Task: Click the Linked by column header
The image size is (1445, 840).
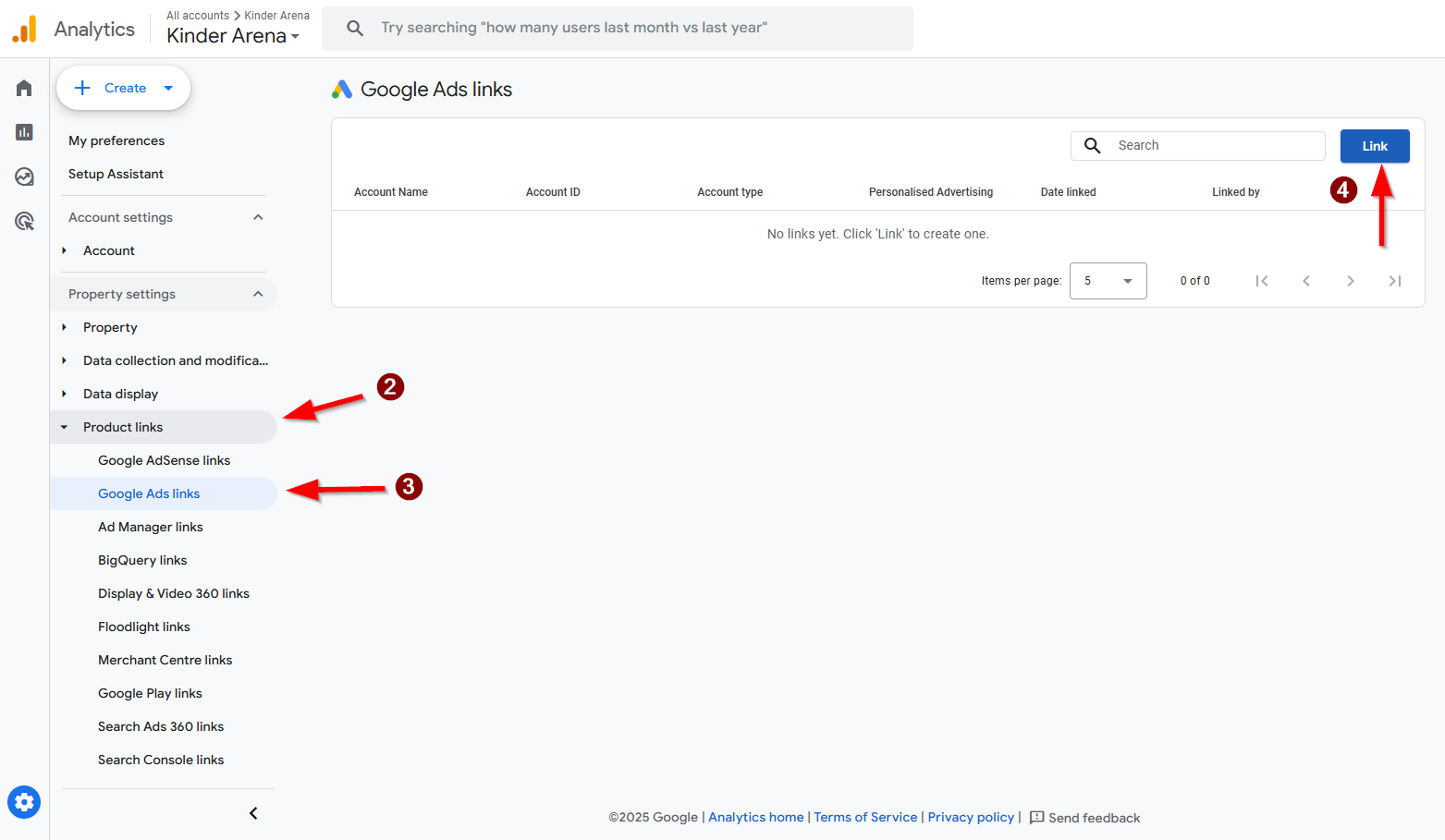Action: pos(1236,192)
